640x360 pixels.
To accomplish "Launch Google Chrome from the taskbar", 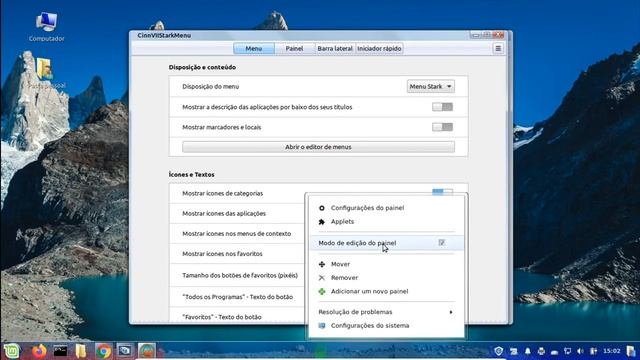I will click(x=104, y=351).
